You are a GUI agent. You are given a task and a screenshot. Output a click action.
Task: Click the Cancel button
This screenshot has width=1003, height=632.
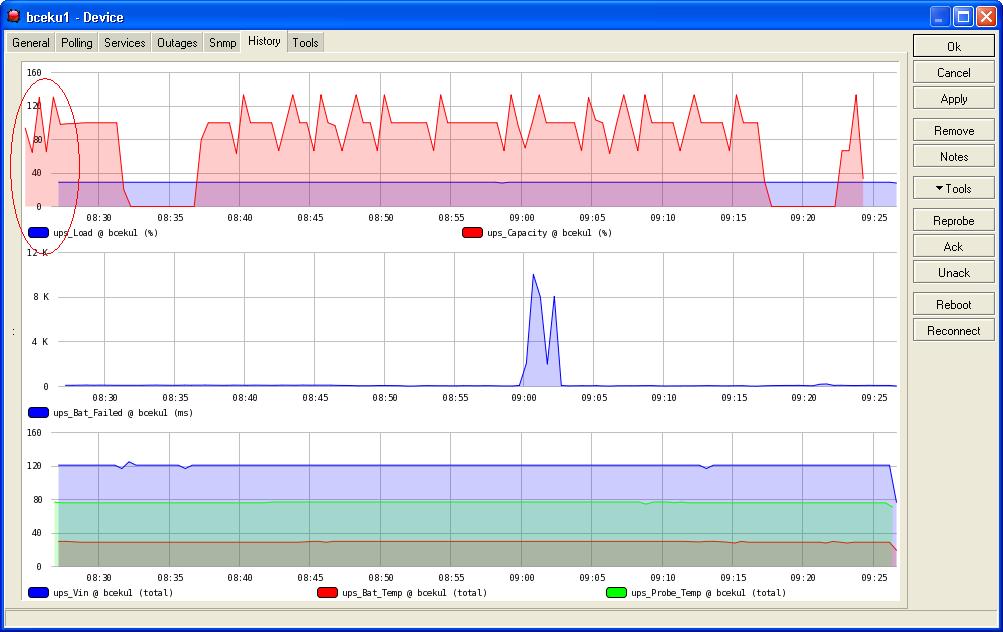954,73
